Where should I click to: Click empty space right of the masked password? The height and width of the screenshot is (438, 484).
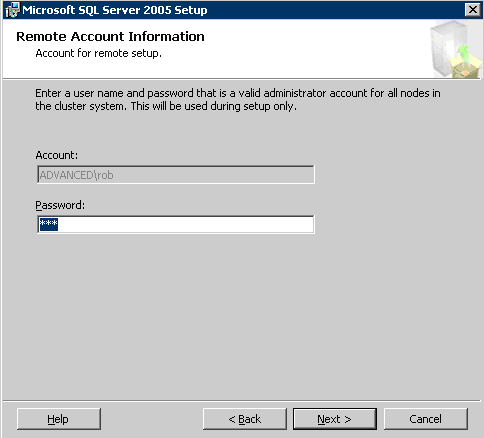185,225
